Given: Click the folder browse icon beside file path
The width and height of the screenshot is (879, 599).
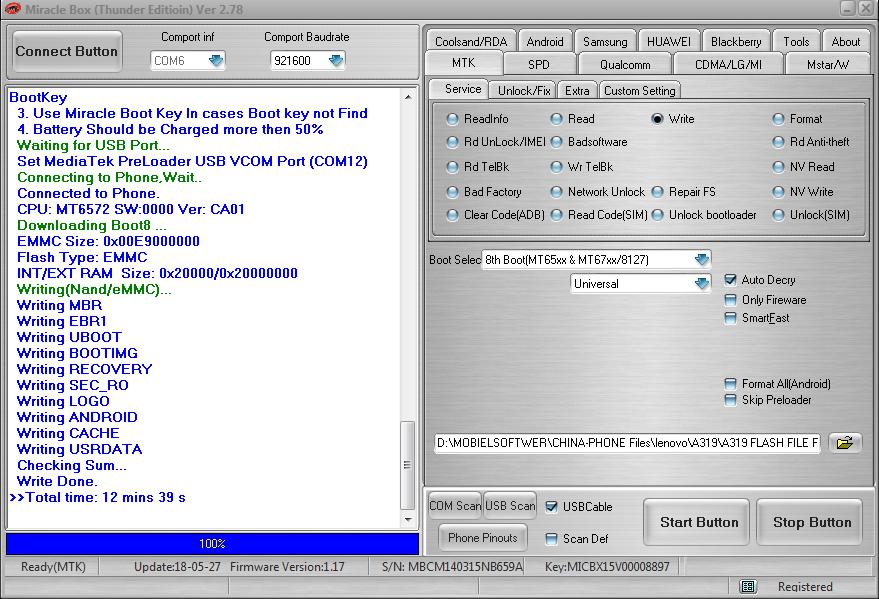Looking at the screenshot, I should (845, 443).
